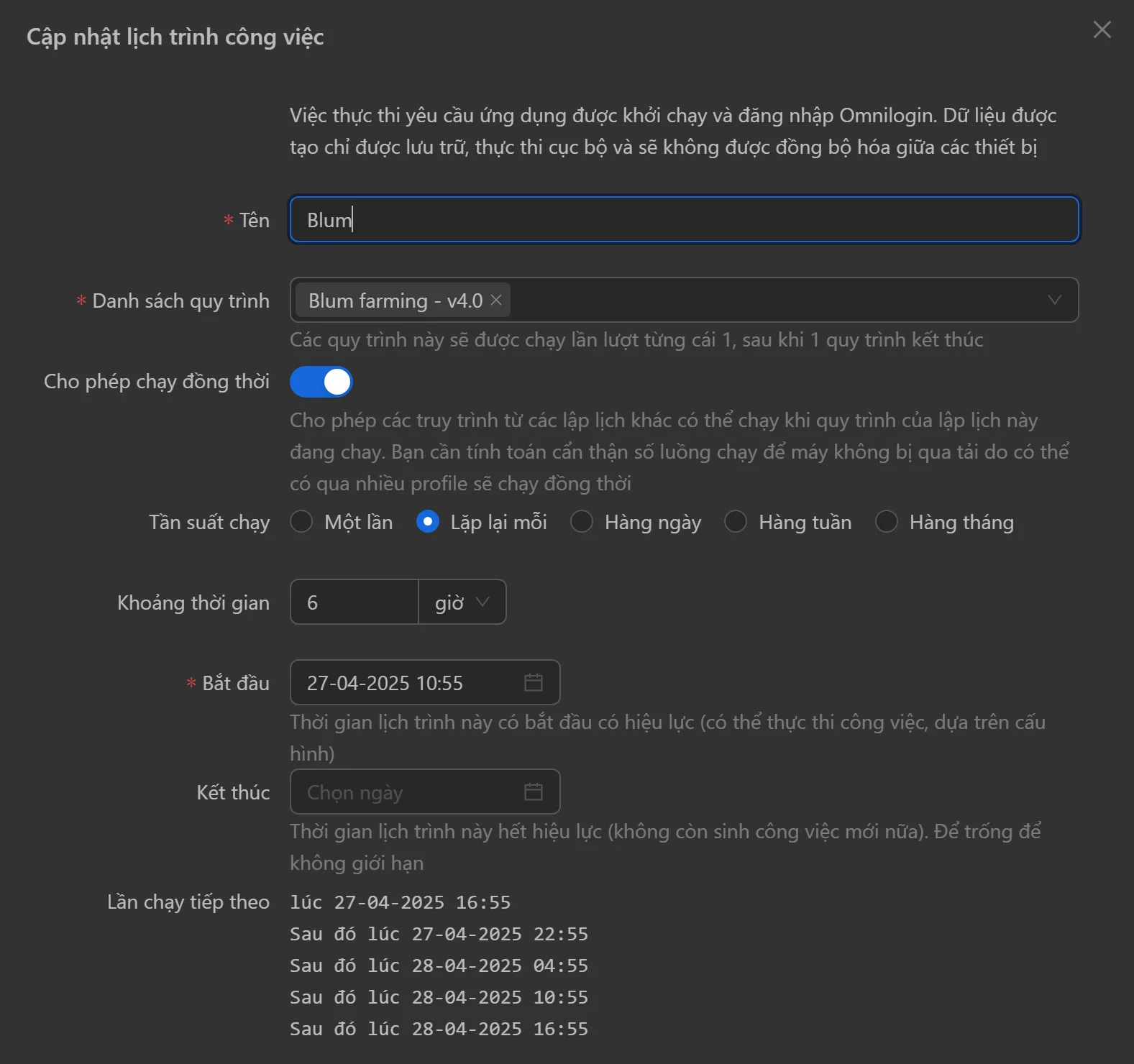Click the Chọn ngày end date field

pos(403,792)
